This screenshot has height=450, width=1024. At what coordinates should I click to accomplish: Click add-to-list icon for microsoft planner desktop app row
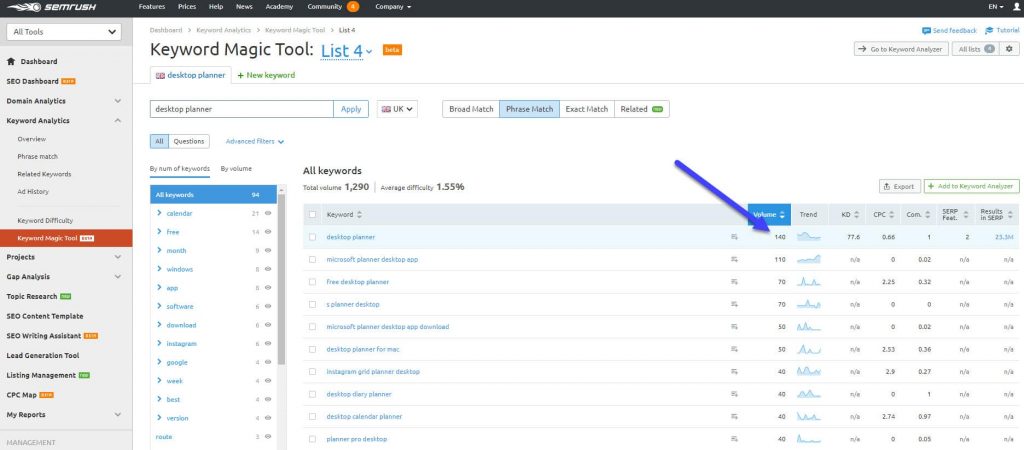[734, 259]
